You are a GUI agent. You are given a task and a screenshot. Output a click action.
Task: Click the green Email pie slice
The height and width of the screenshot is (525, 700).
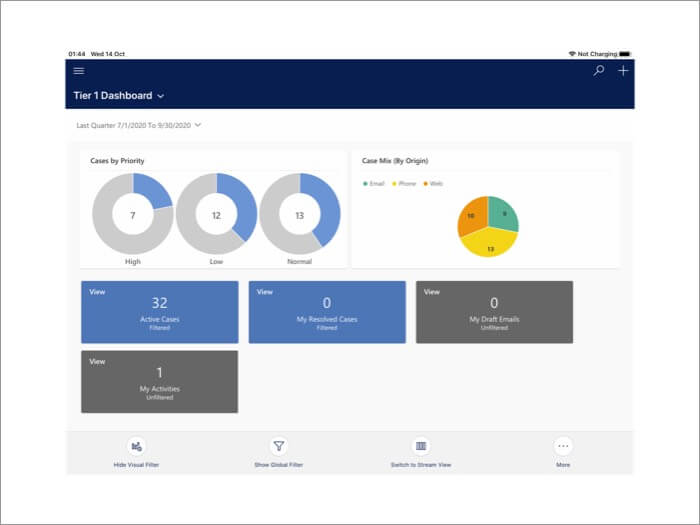(504, 214)
